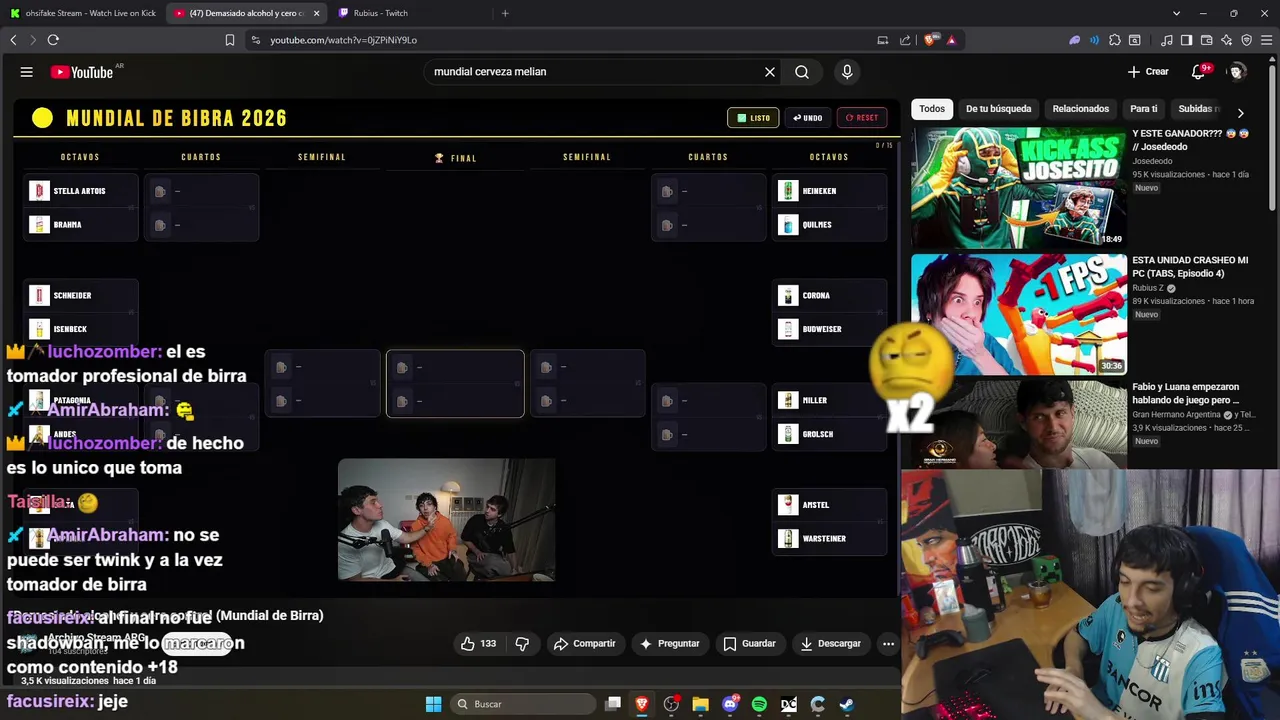Open more actions three-dot menu under video

pos(888,644)
